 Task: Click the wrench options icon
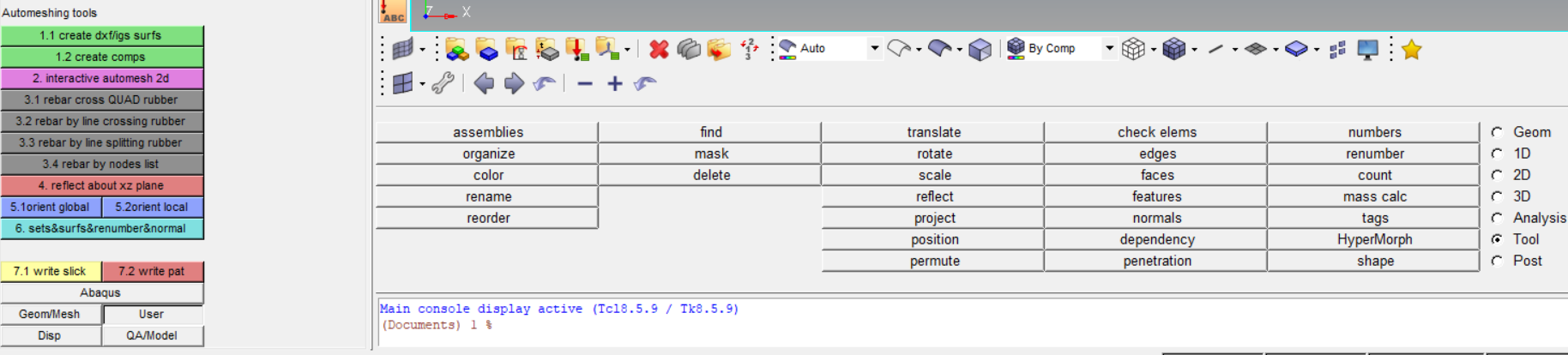[443, 83]
